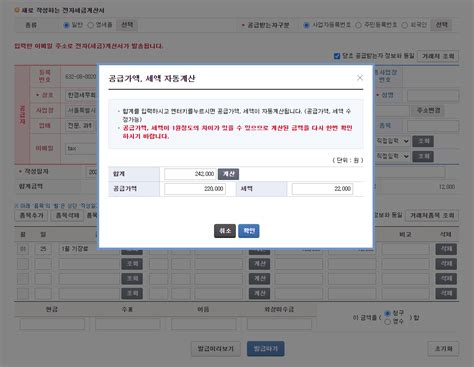Viewport: 474px width, 367px height.
Task: Click the 선택 button beside 외국인
Action: point(441,25)
